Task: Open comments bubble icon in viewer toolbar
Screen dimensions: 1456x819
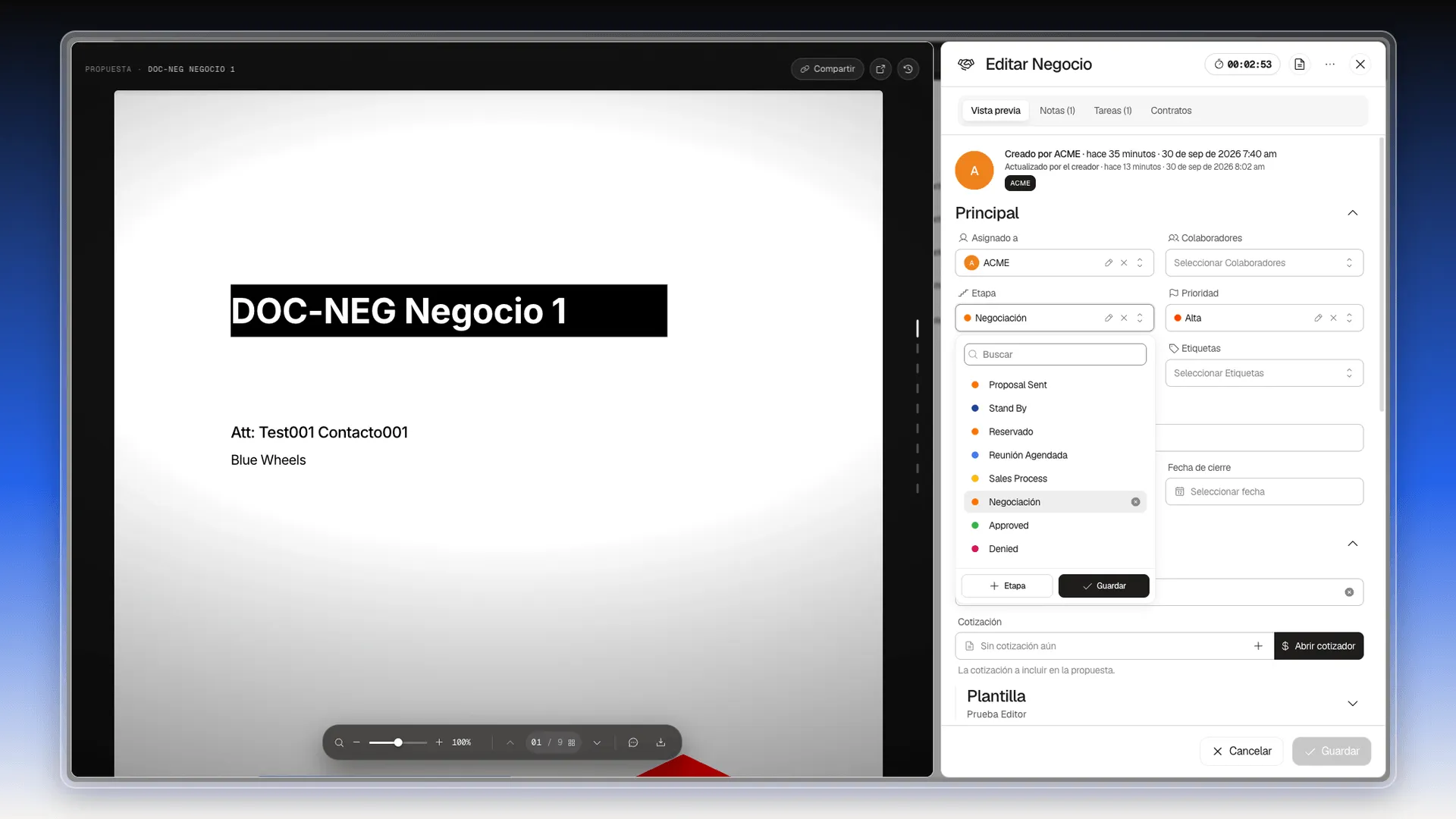Action: (x=633, y=742)
